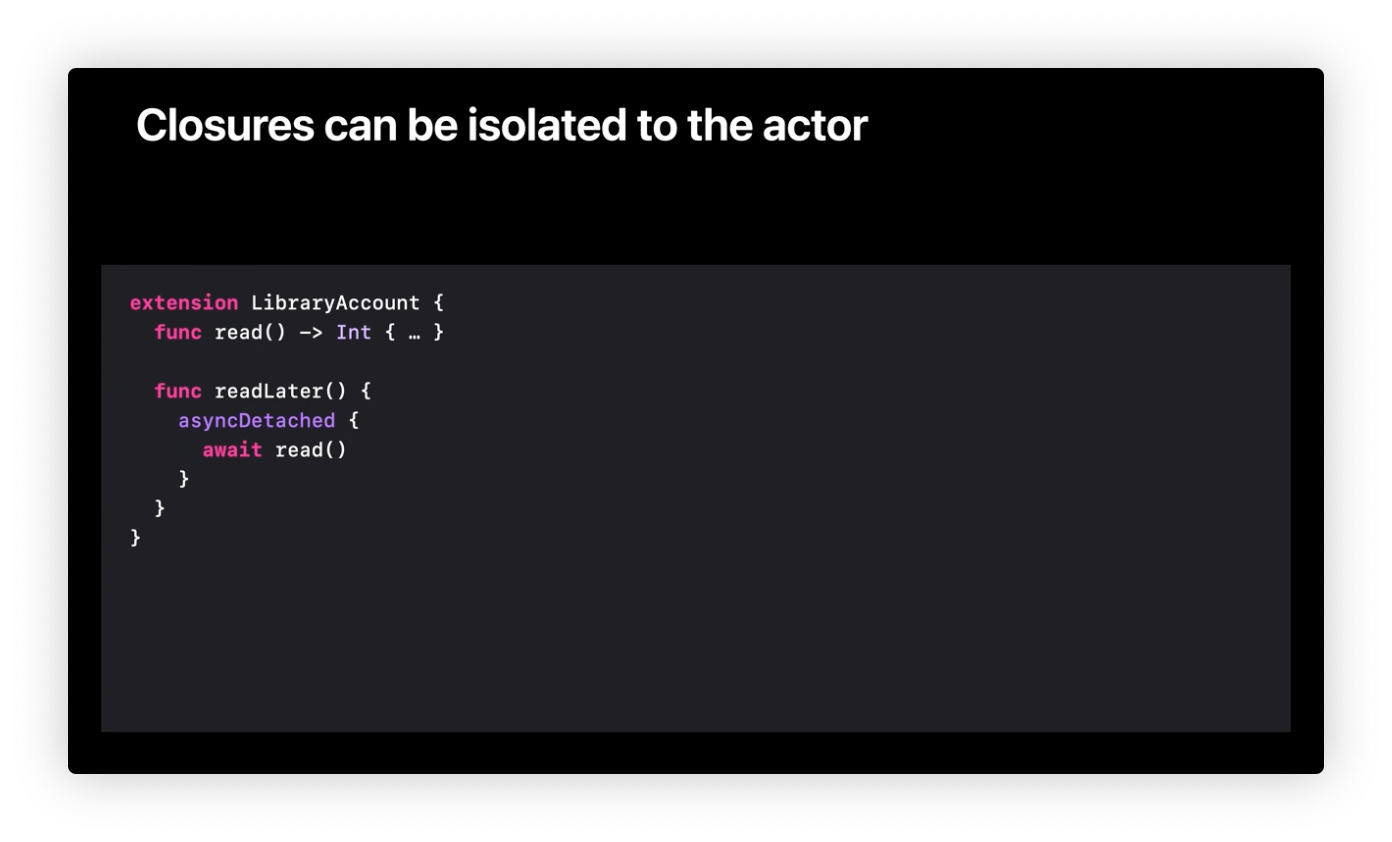Click the 'read()' call after await
1392x842 pixels.
point(311,450)
